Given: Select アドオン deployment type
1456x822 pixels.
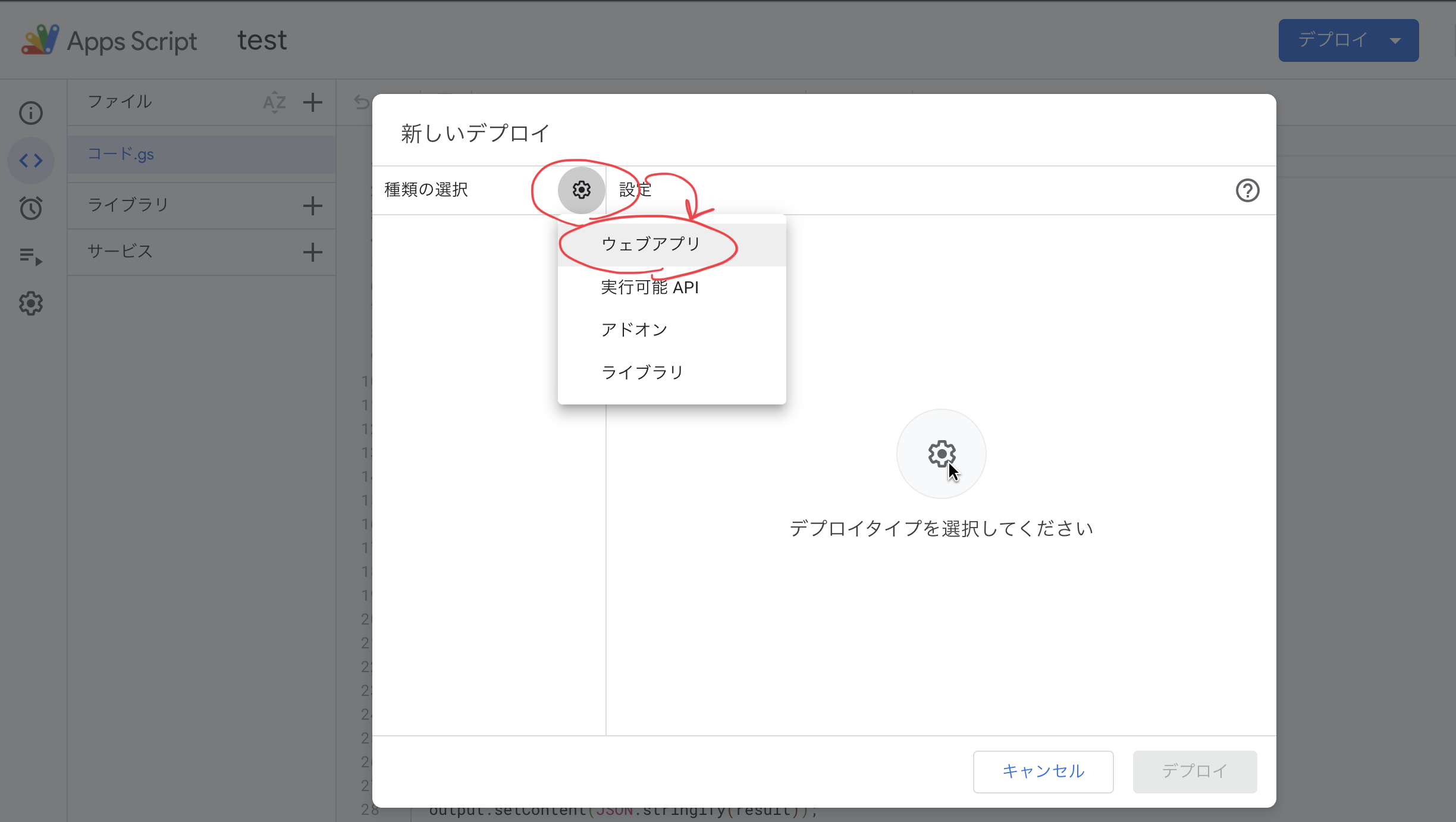Looking at the screenshot, I should click(x=634, y=330).
